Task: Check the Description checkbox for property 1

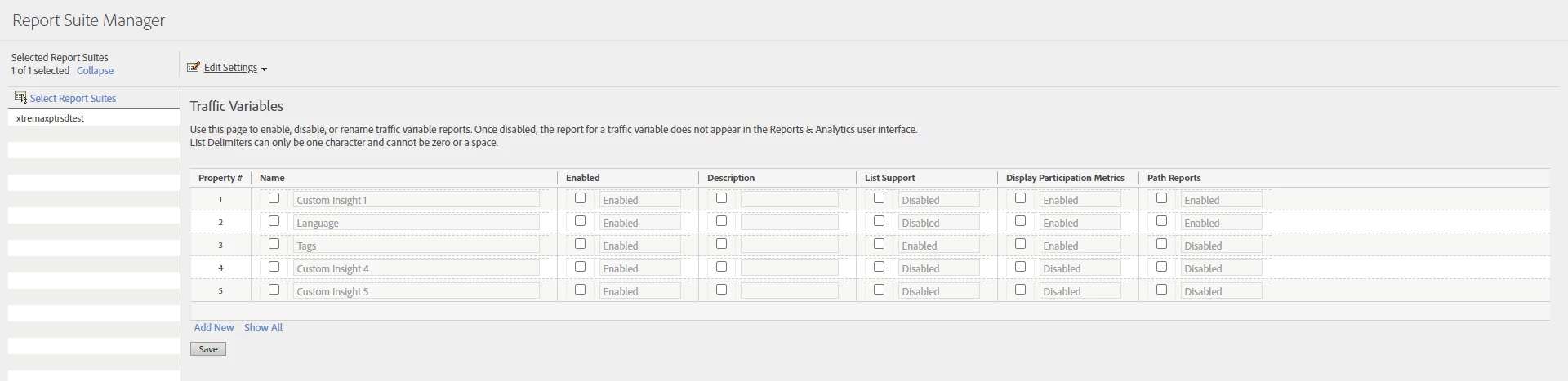Action: tap(722, 198)
